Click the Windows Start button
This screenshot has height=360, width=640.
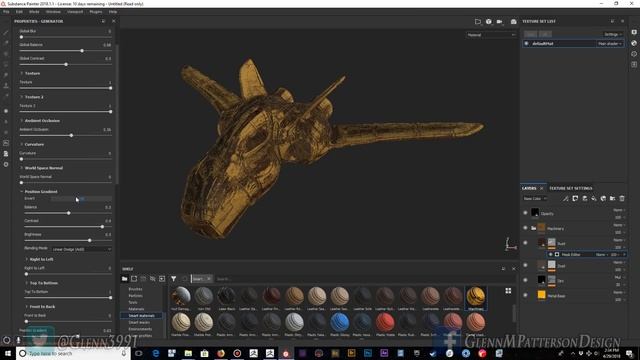coord(7,353)
